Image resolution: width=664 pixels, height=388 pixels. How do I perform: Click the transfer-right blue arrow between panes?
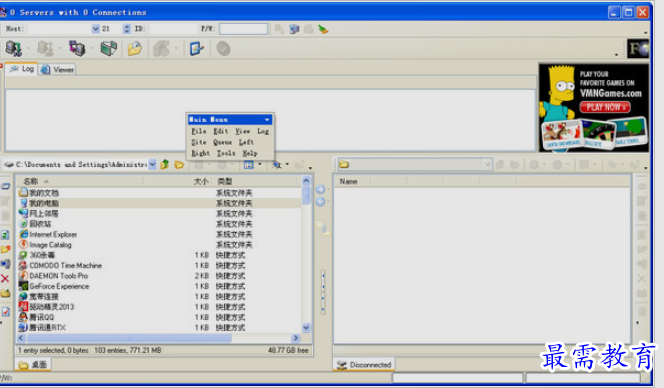coord(321,189)
